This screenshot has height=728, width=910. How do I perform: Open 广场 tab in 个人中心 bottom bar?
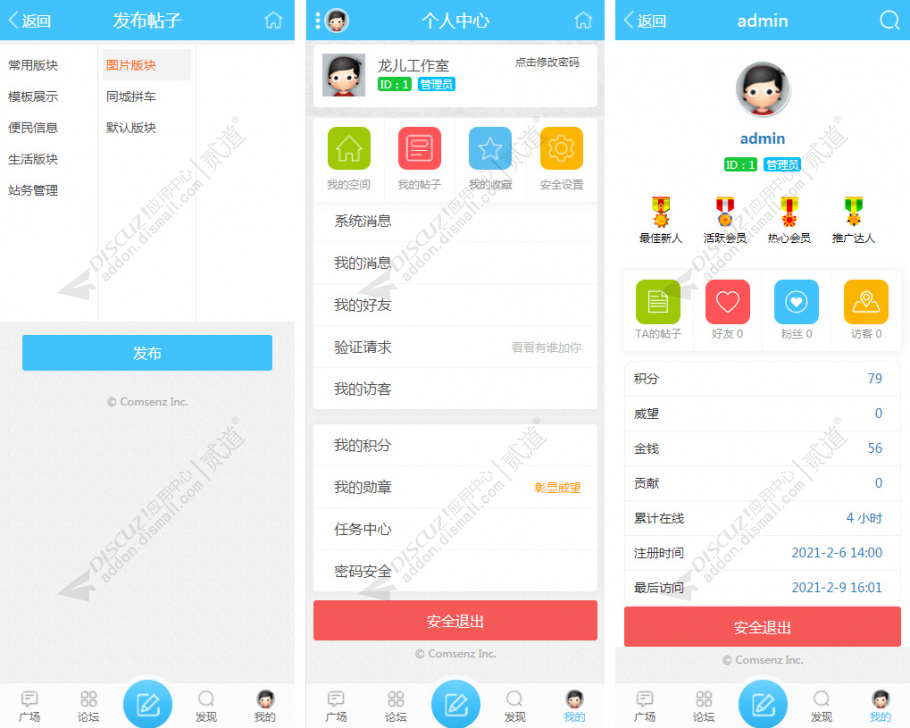coord(336,706)
